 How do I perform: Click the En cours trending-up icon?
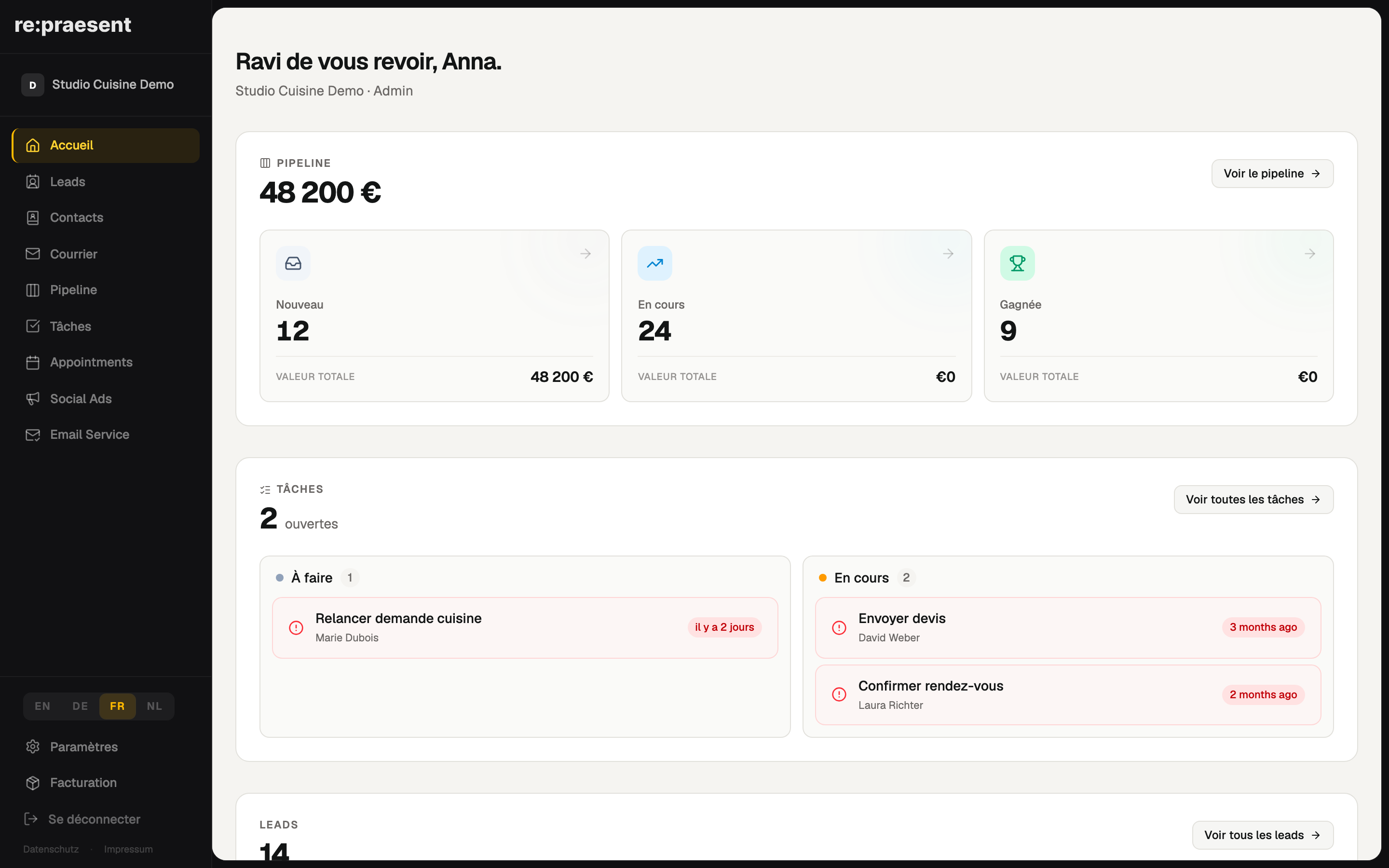pyautogui.click(x=655, y=263)
